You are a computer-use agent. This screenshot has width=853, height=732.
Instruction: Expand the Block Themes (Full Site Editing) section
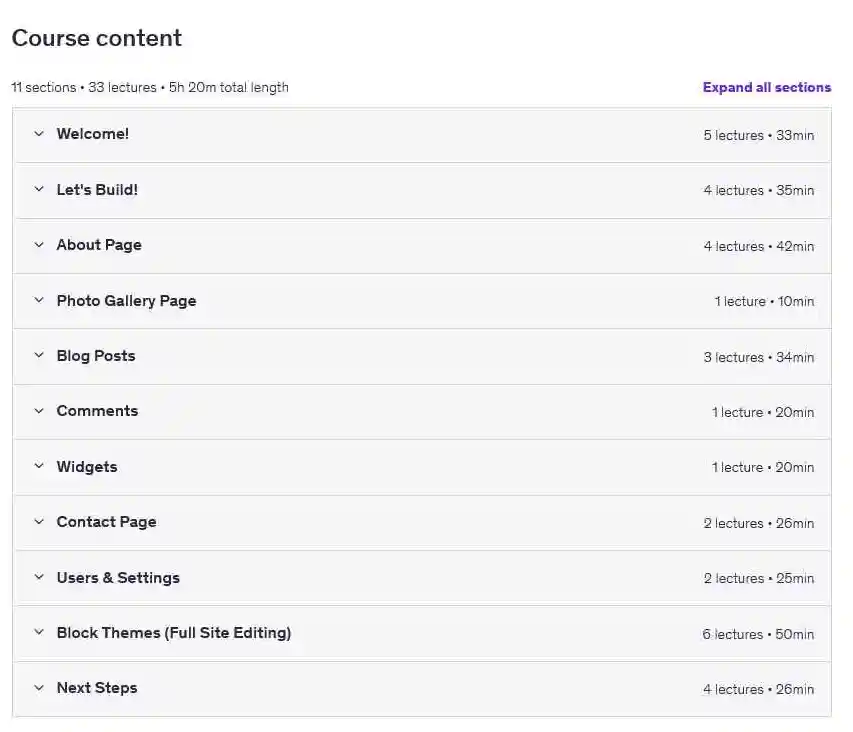[173, 633]
